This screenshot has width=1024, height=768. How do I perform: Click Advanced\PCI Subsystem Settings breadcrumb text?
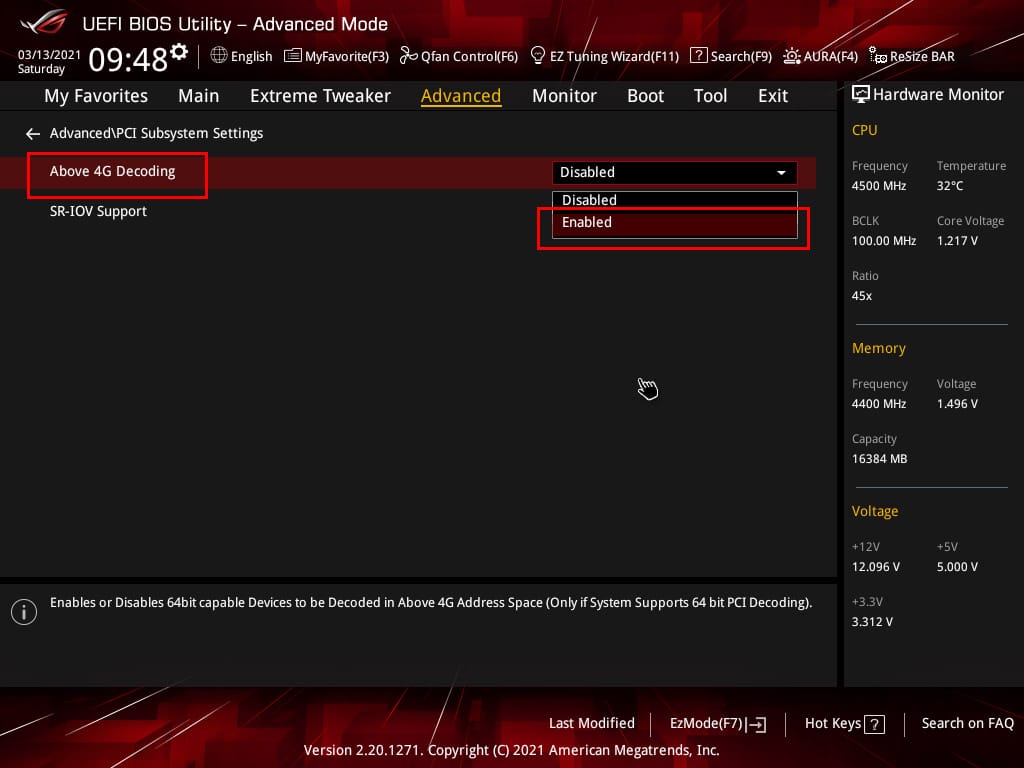[157, 133]
